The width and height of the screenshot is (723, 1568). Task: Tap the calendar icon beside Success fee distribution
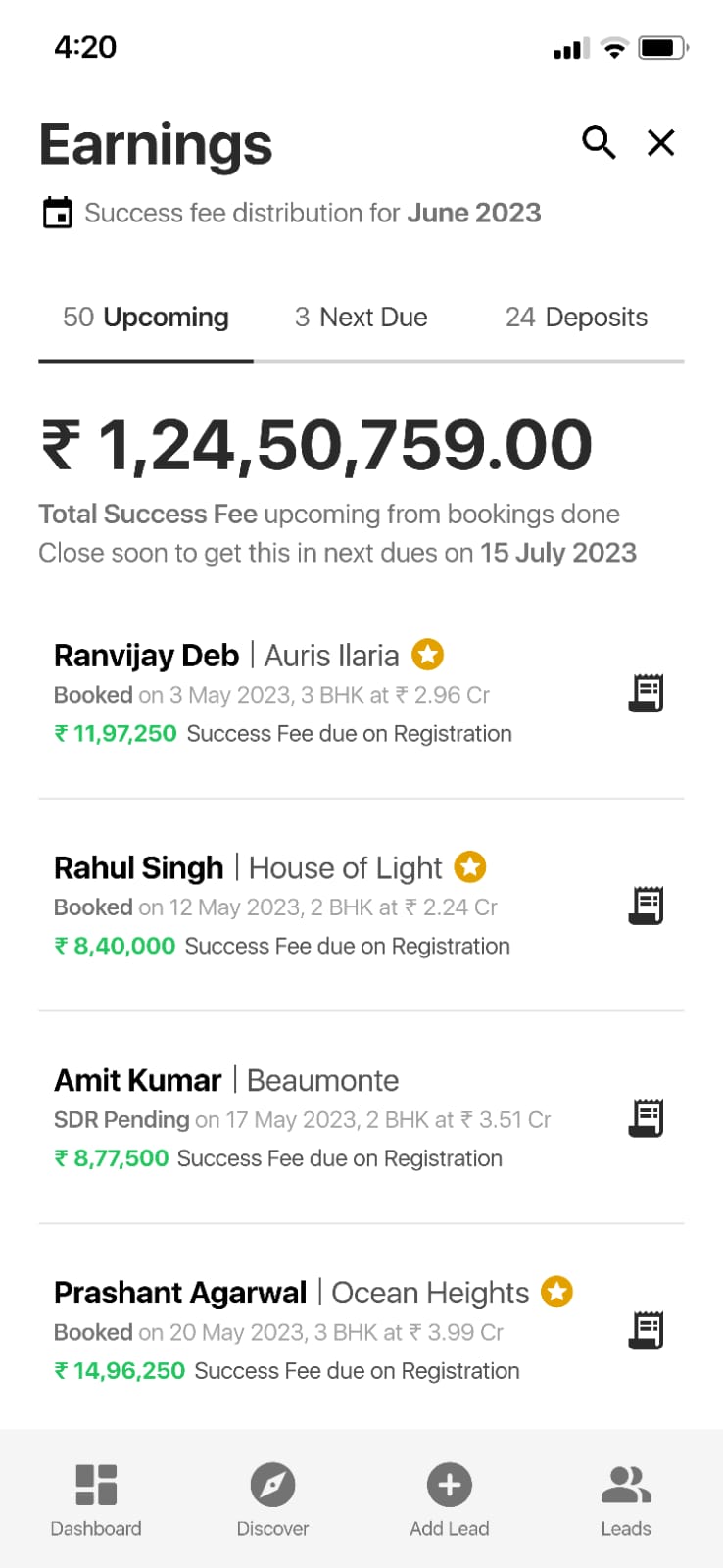point(58,213)
